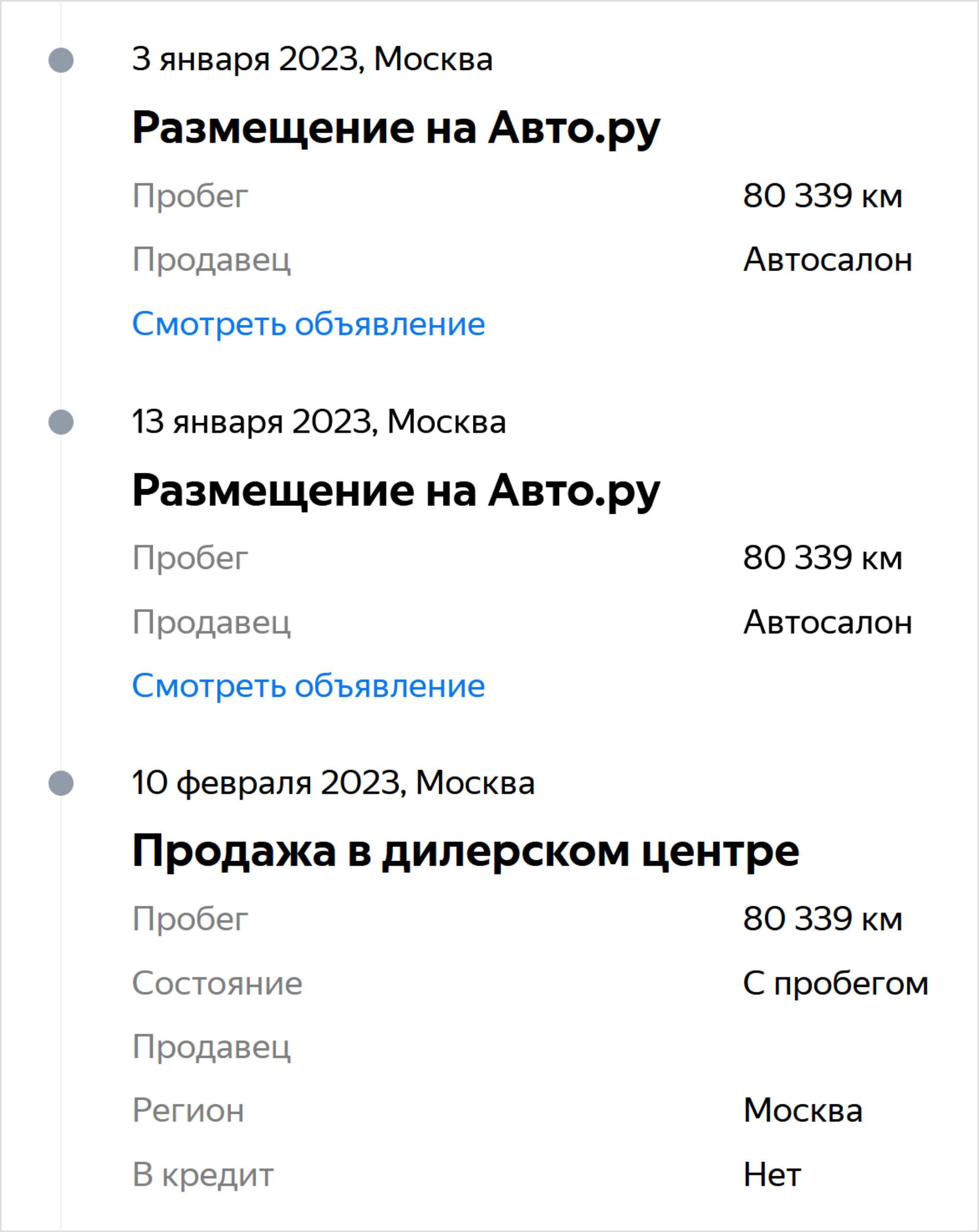Select the first Размещение на Авто.ру heading
Screen dimensions: 979x1232
click(396, 128)
